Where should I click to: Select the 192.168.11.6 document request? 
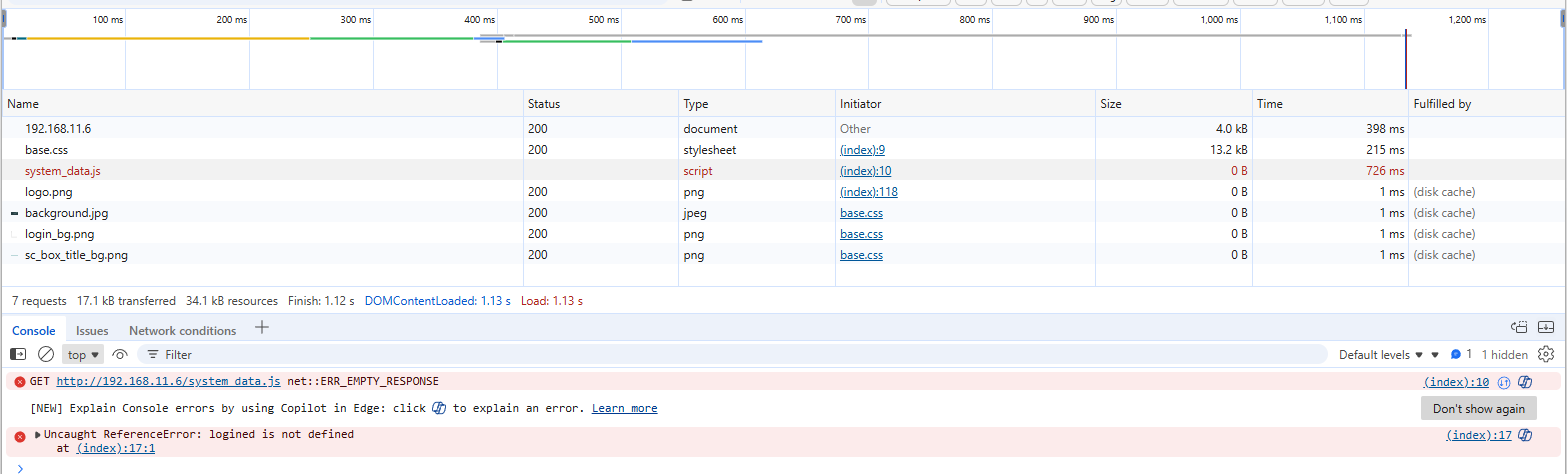click(783, 129)
